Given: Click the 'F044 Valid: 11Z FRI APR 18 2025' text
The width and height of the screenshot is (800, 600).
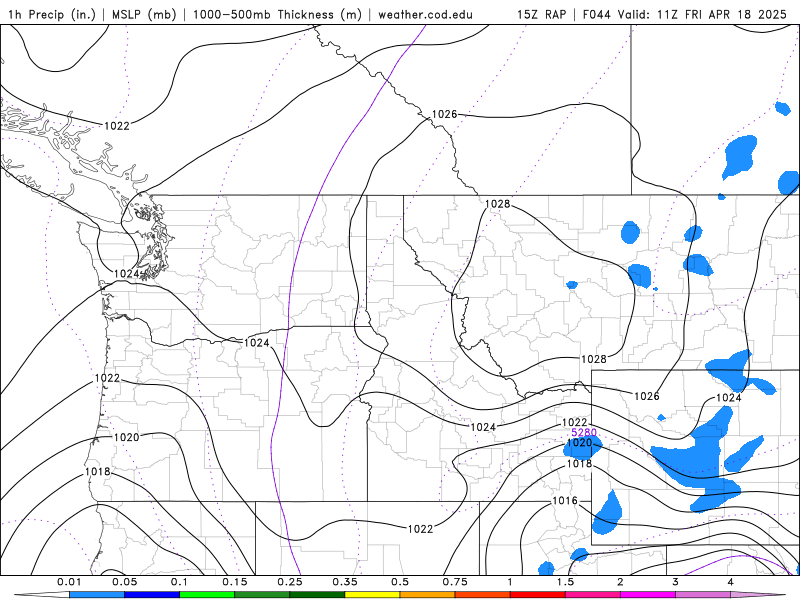Looking at the screenshot, I should pyautogui.click(x=684, y=14).
